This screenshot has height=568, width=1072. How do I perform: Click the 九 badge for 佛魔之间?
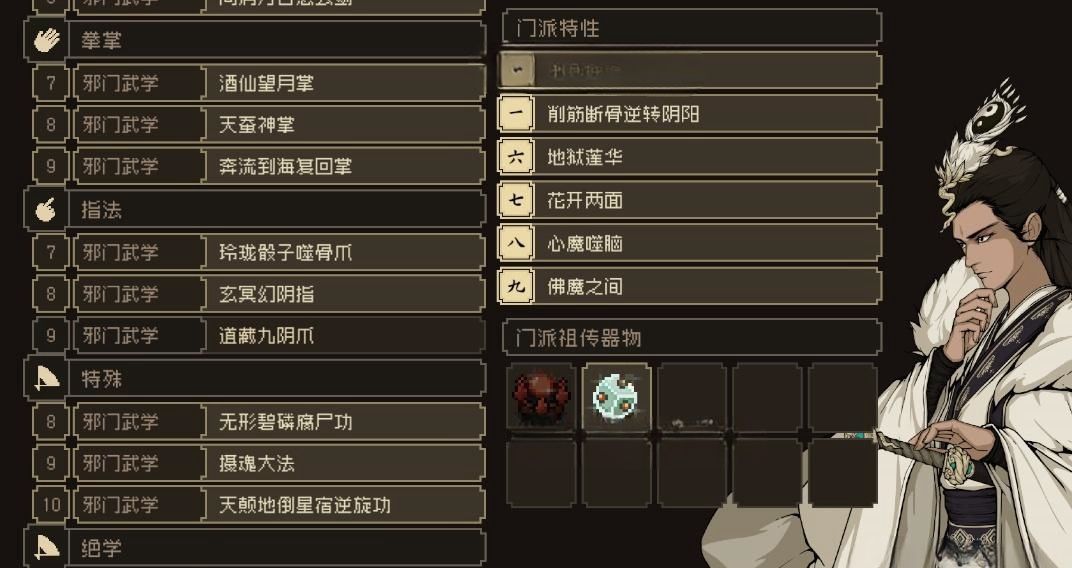(x=516, y=286)
